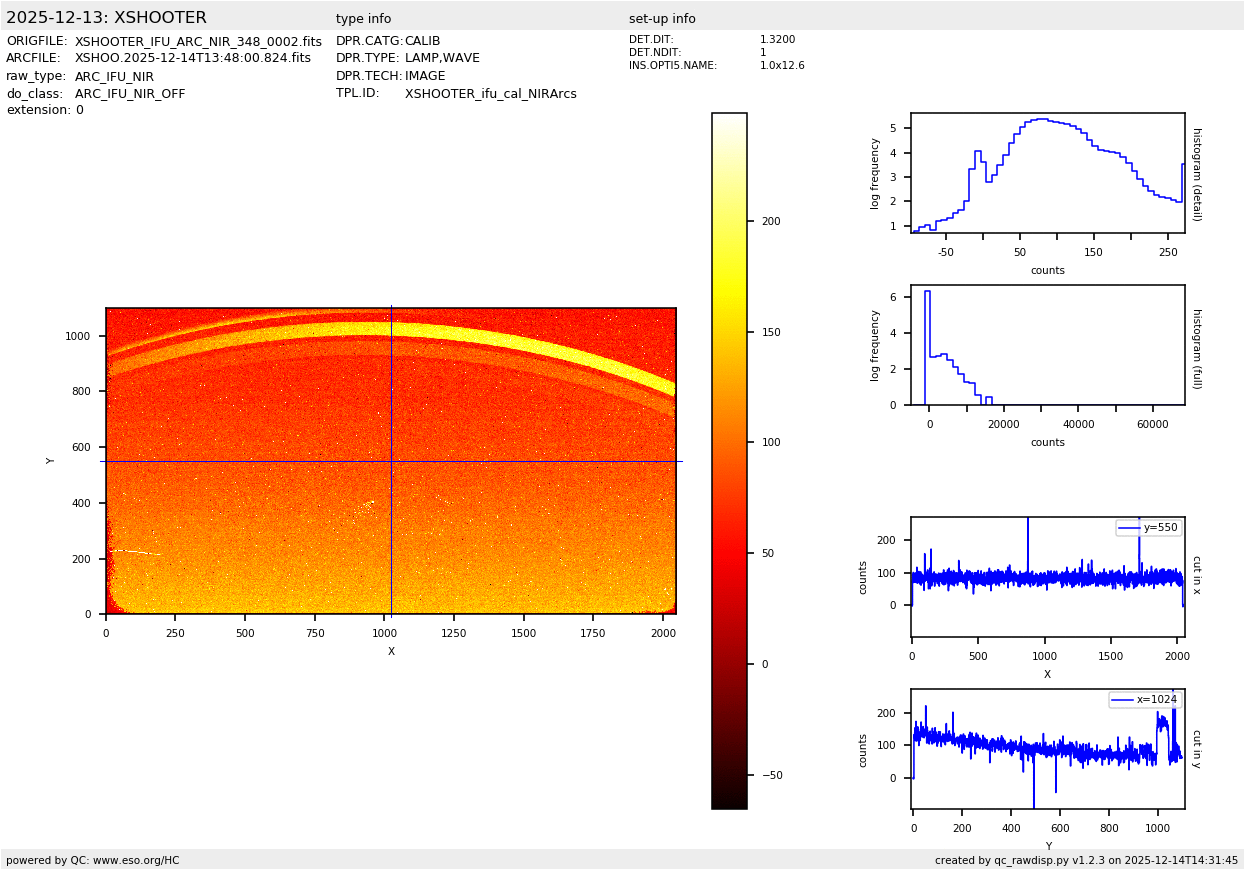Open the histogram (full) plot
Viewport: 1245px width, 870px height.
click(x=1047, y=345)
